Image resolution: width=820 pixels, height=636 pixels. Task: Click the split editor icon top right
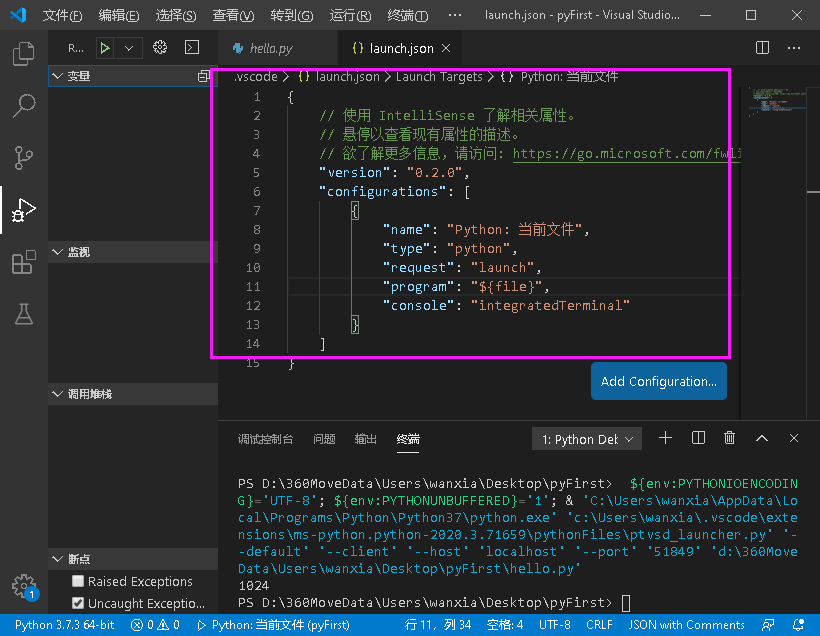click(x=761, y=46)
